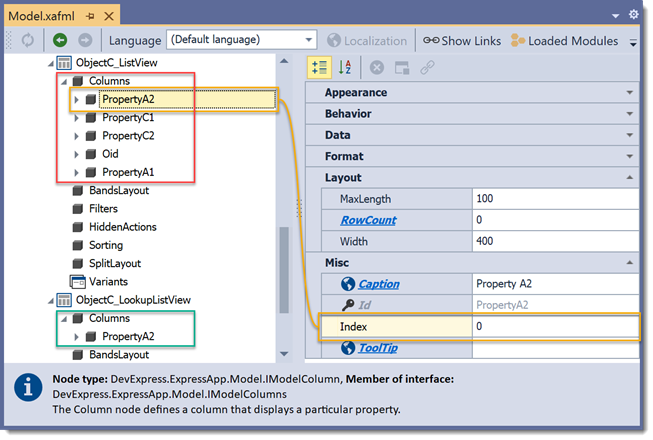Screen dimensions: 653x440
Task: Select the Filters node
Action: point(103,209)
